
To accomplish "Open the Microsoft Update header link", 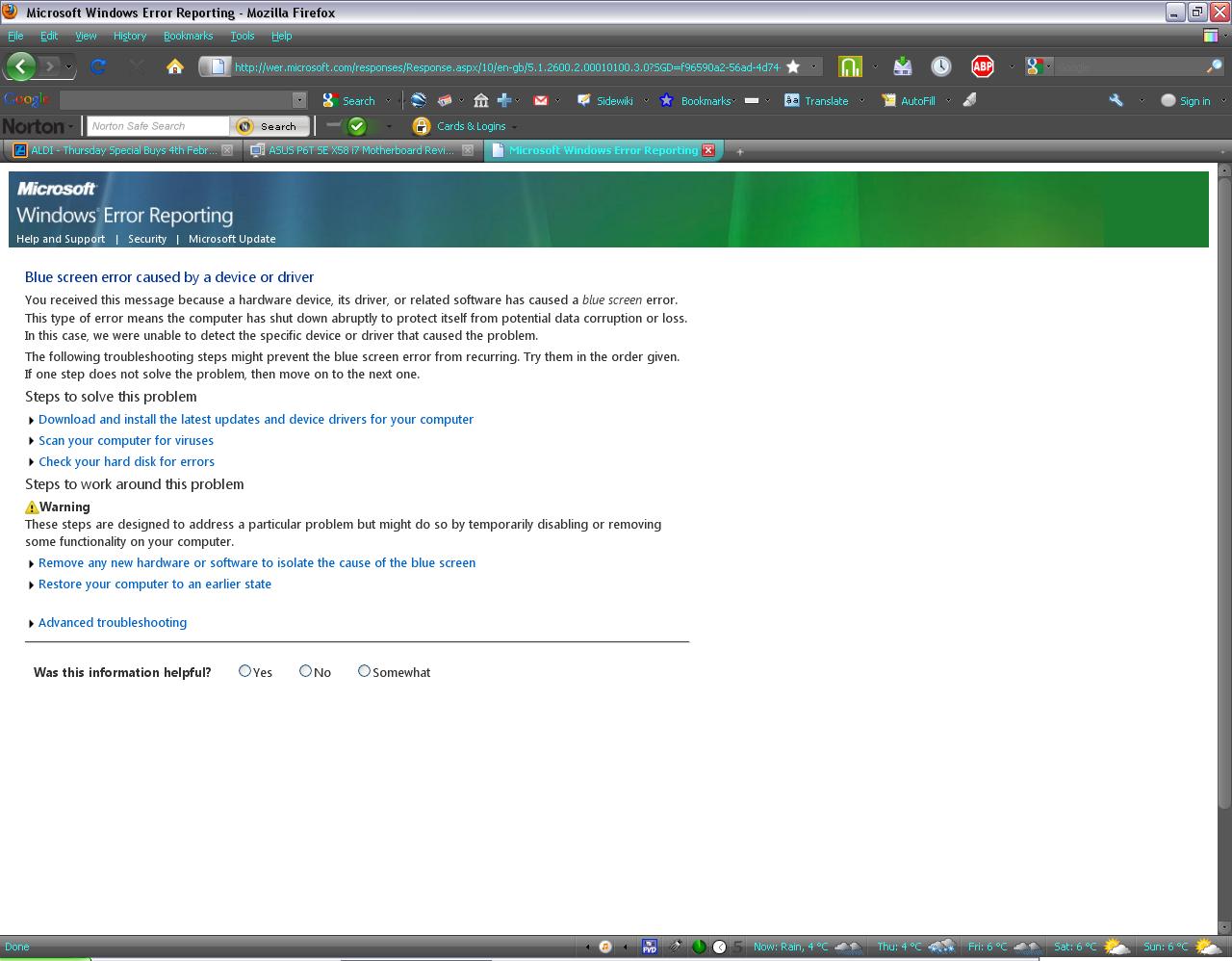I will point(232,239).
